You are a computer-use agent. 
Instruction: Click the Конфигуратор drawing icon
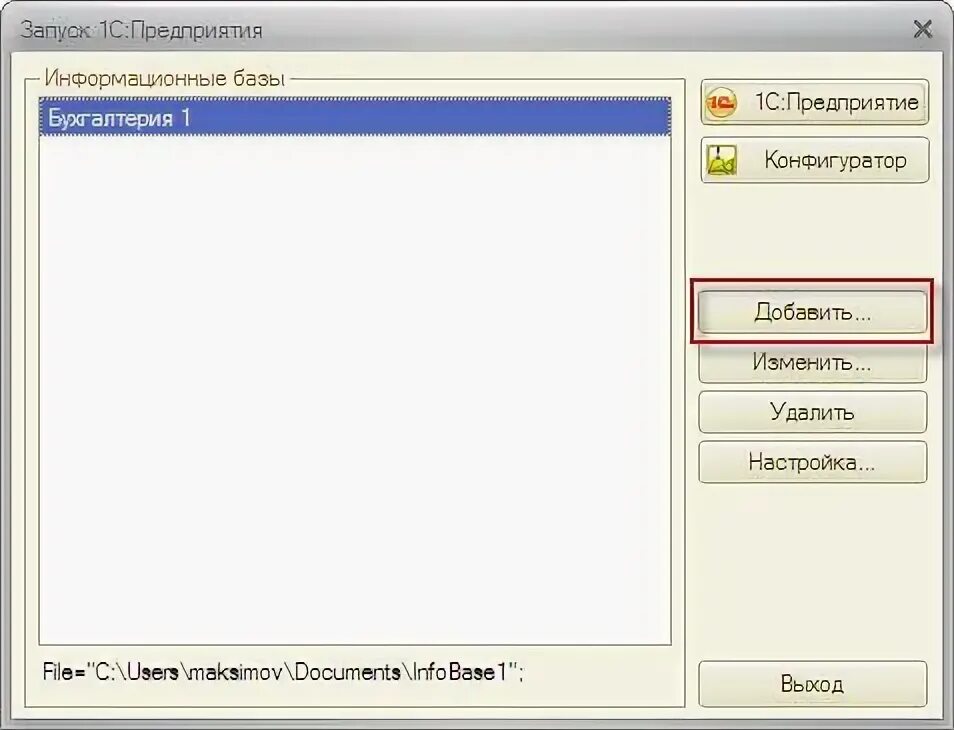722,160
